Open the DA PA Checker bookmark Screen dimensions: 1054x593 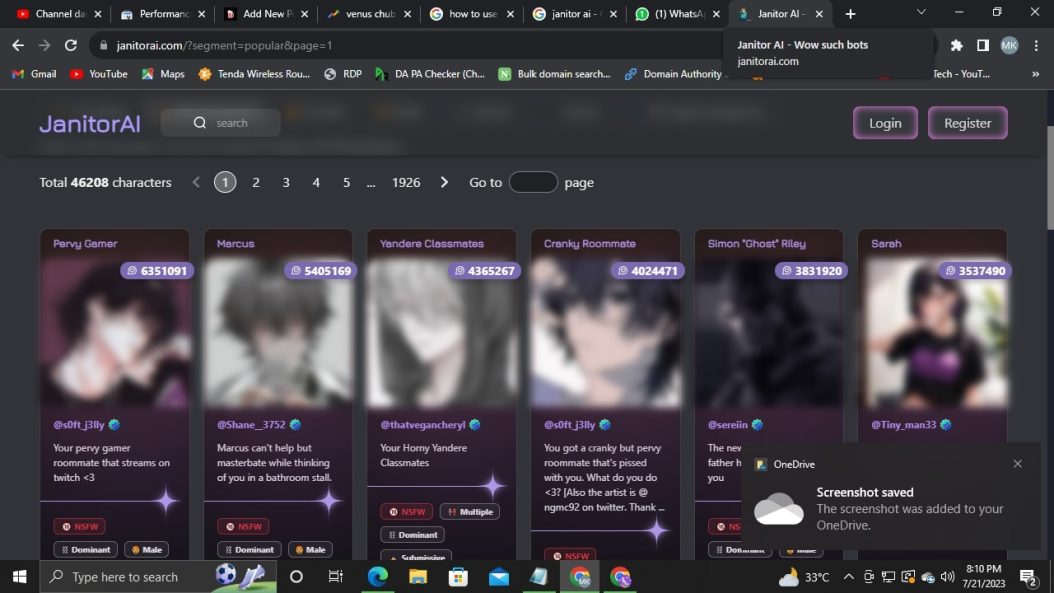click(x=430, y=74)
